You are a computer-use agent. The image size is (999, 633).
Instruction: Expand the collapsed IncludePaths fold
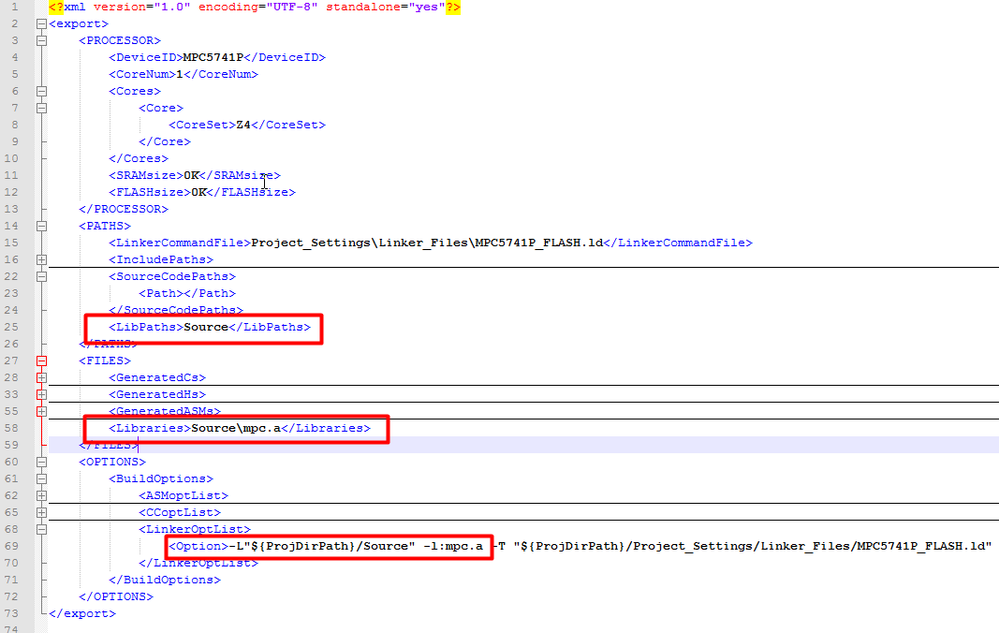pos(41,260)
